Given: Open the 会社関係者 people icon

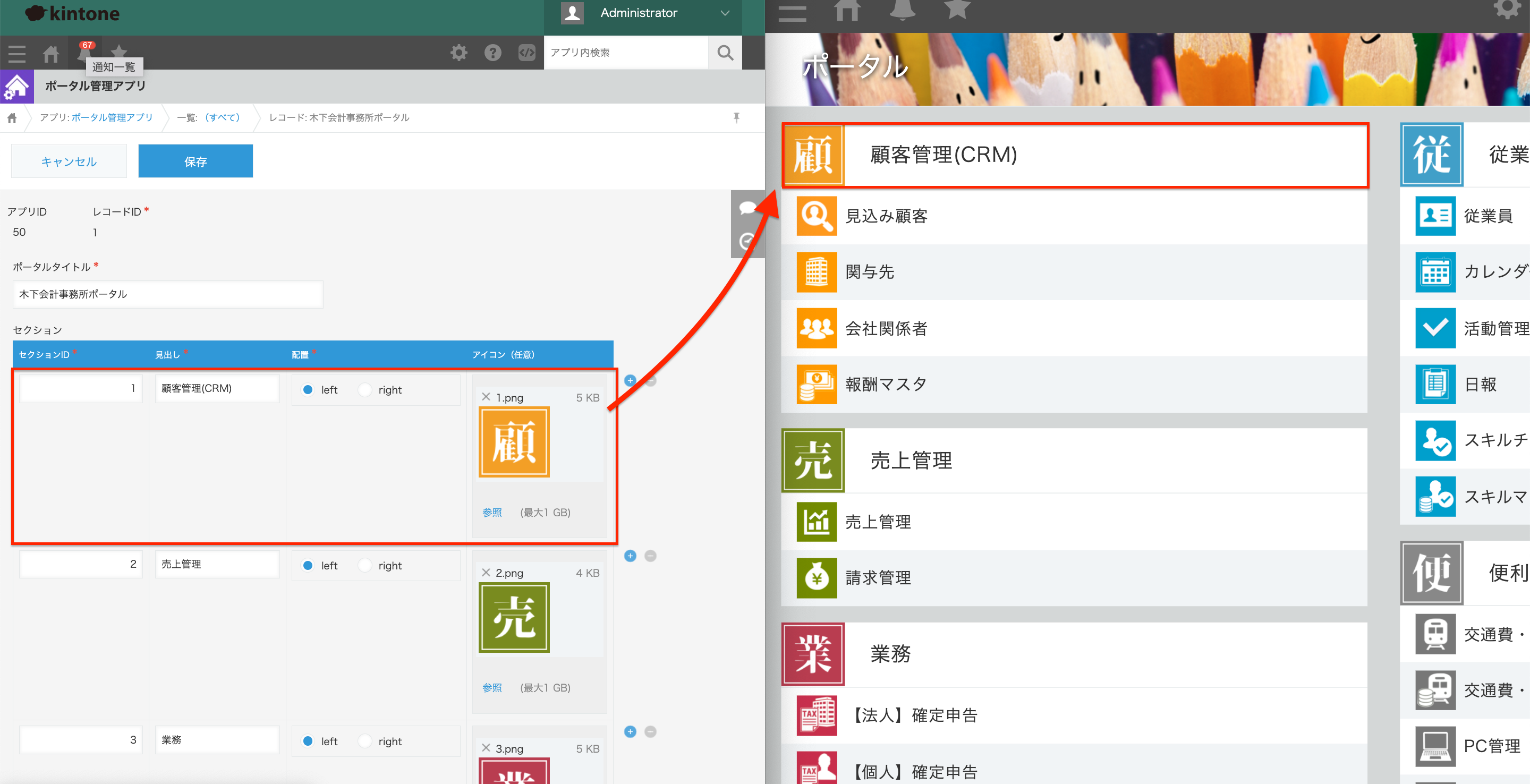Looking at the screenshot, I should coord(816,328).
